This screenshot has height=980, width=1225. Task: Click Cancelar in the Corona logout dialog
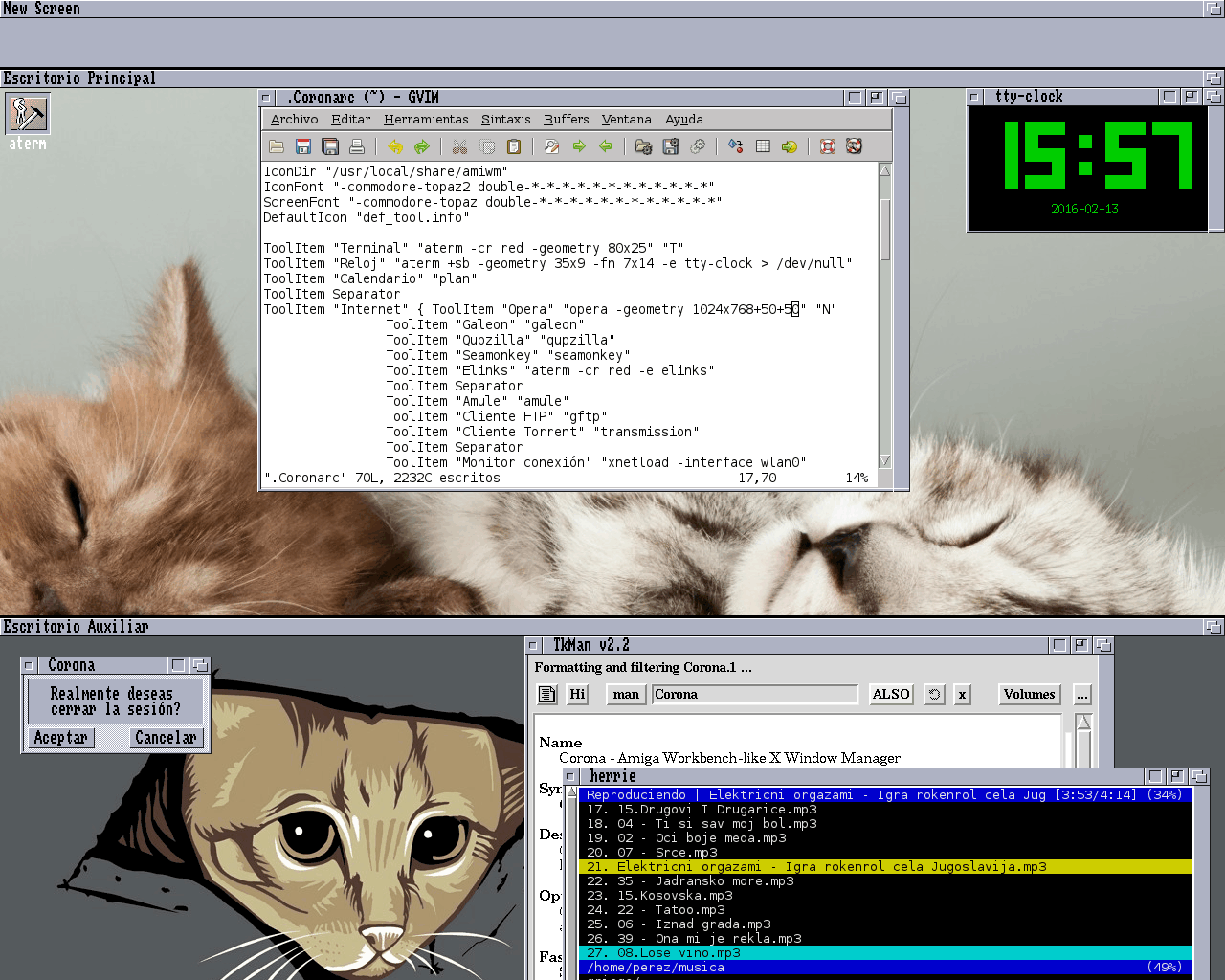click(x=166, y=738)
